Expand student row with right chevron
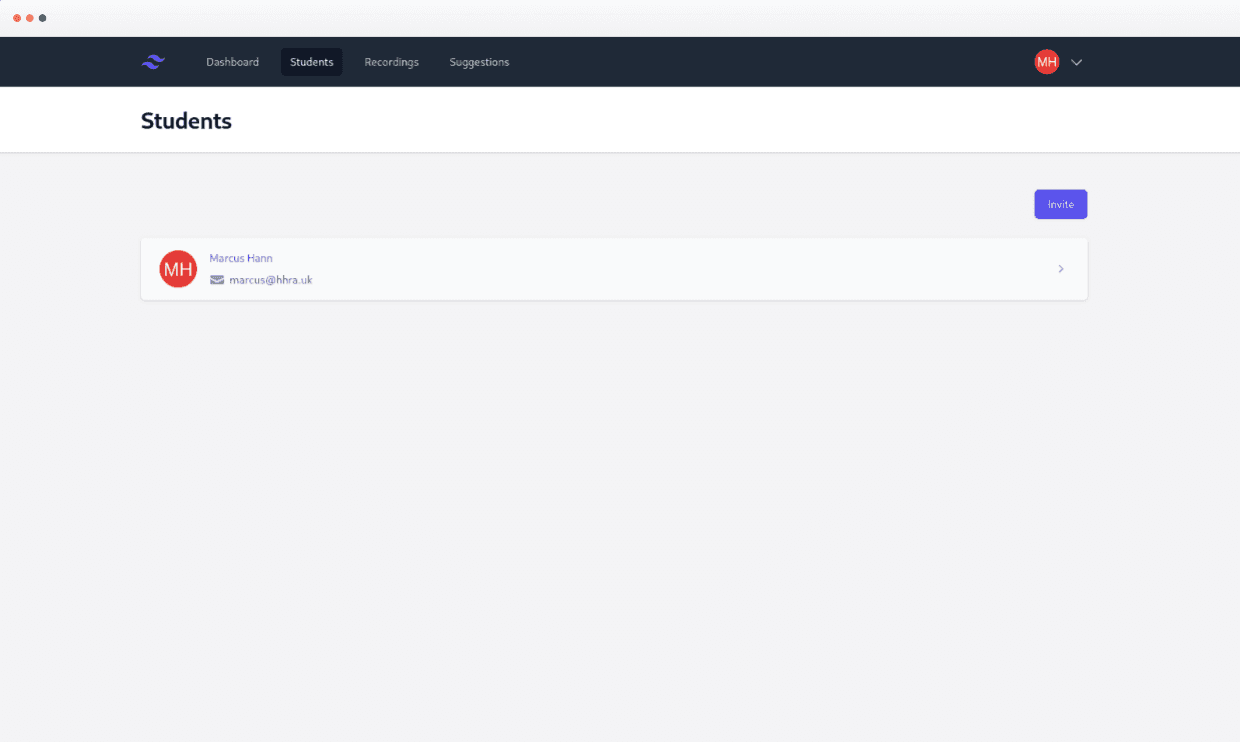This screenshot has height=742, width=1240. [1061, 269]
